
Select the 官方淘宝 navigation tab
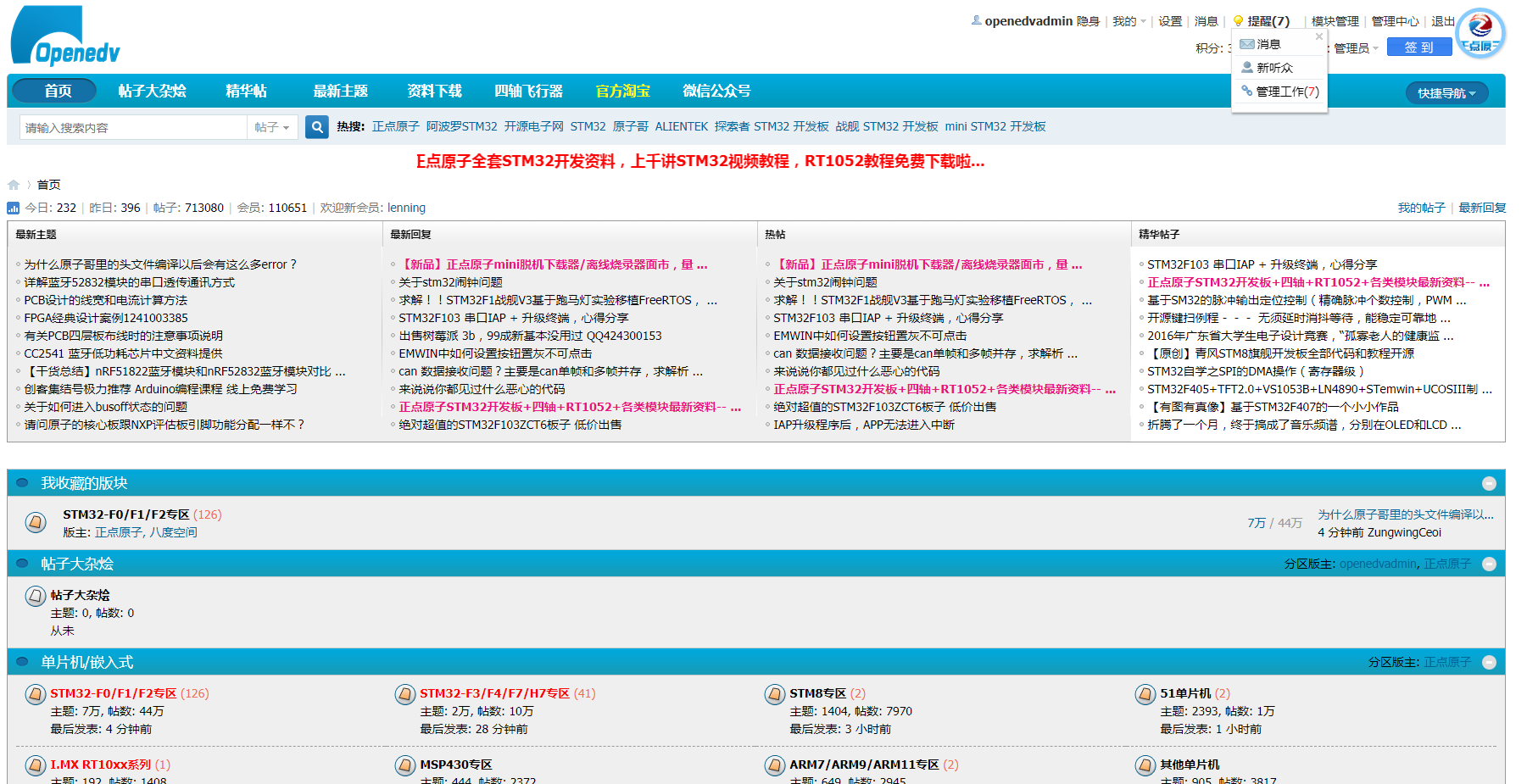[622, 91]
